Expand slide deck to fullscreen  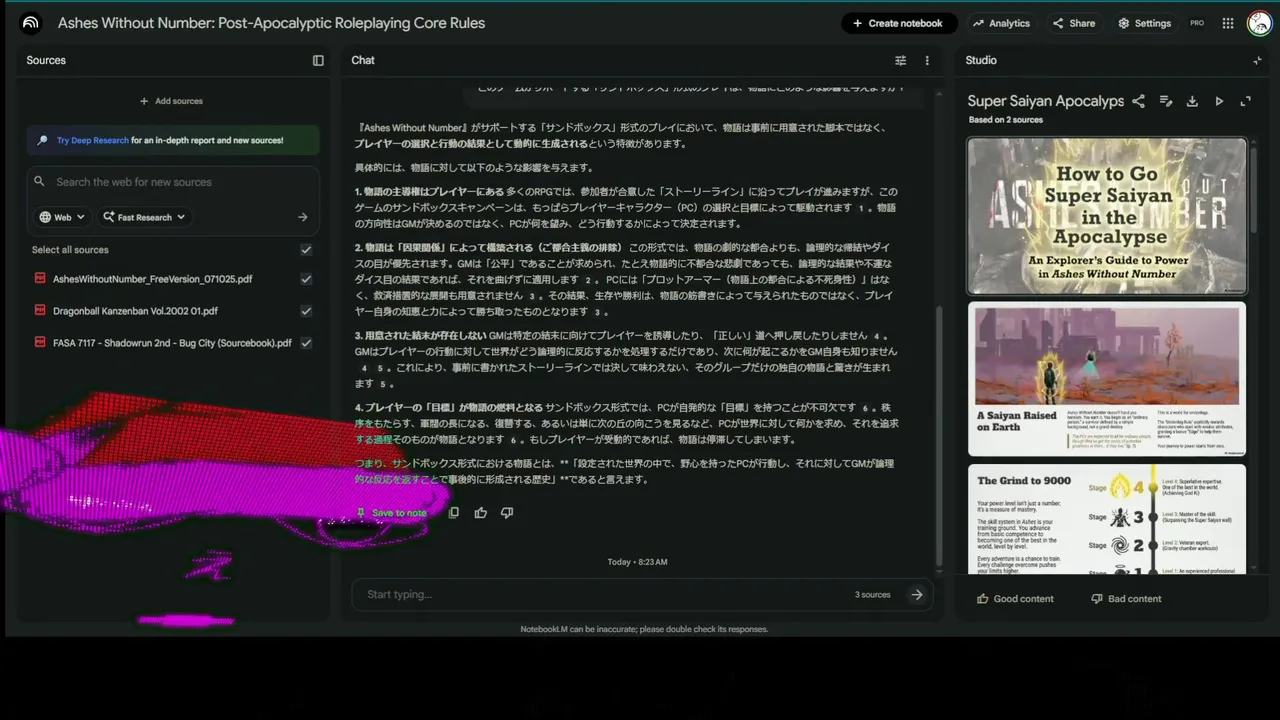click(x=1246, y=101)
